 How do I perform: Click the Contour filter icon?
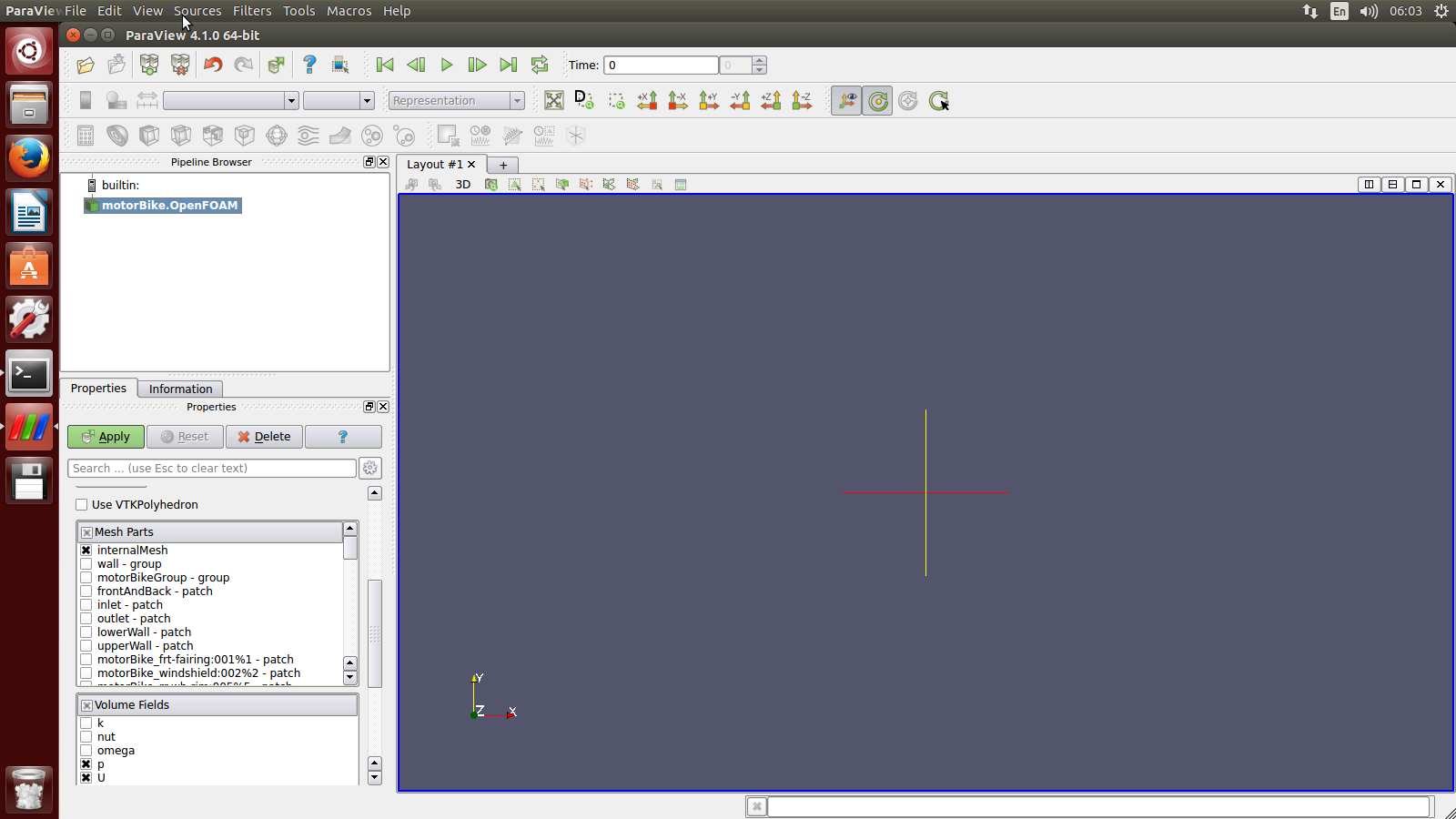coord(117,136)
